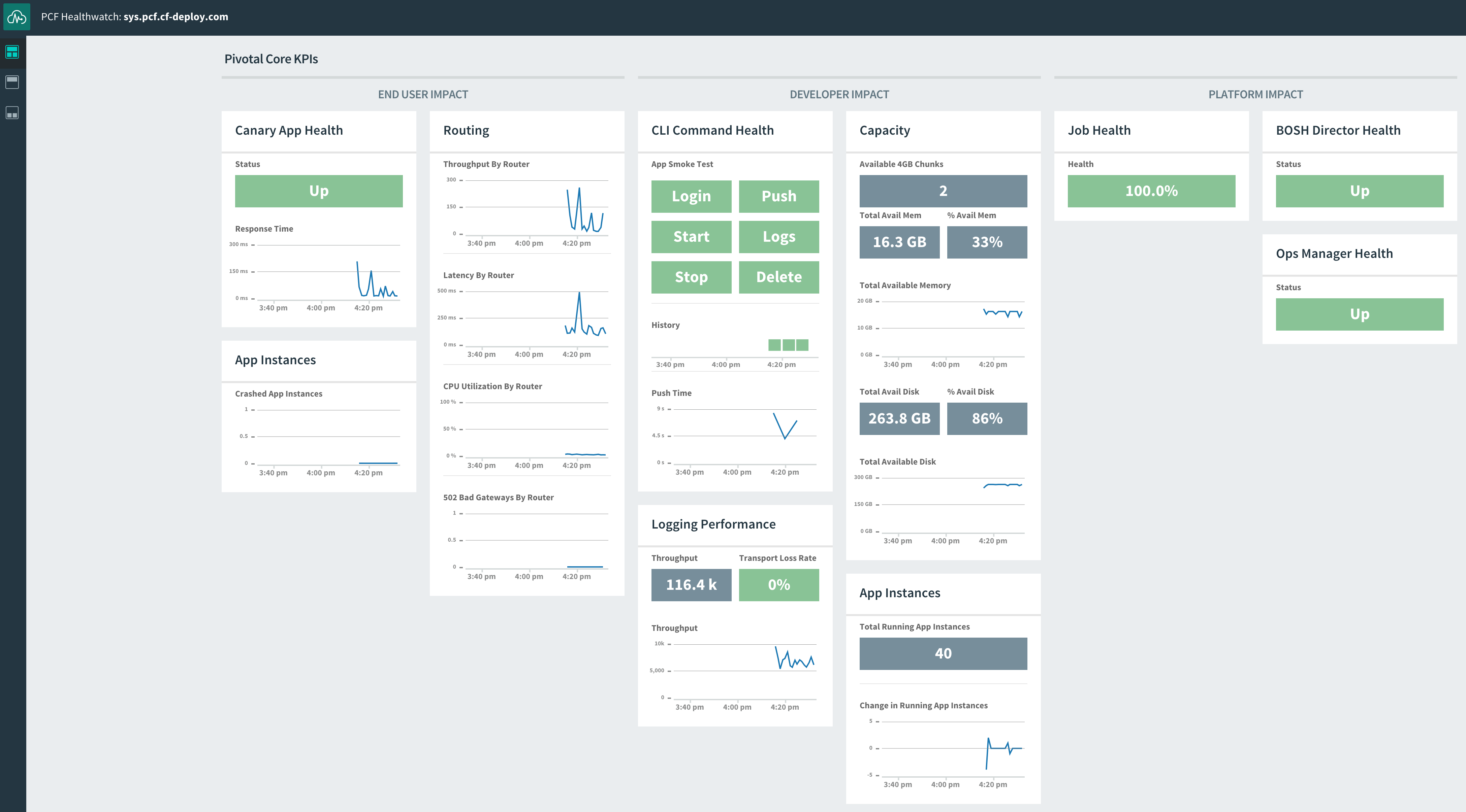
Task: Open the sys.pcf.cf-deploy.com system link
Action: 175,16
